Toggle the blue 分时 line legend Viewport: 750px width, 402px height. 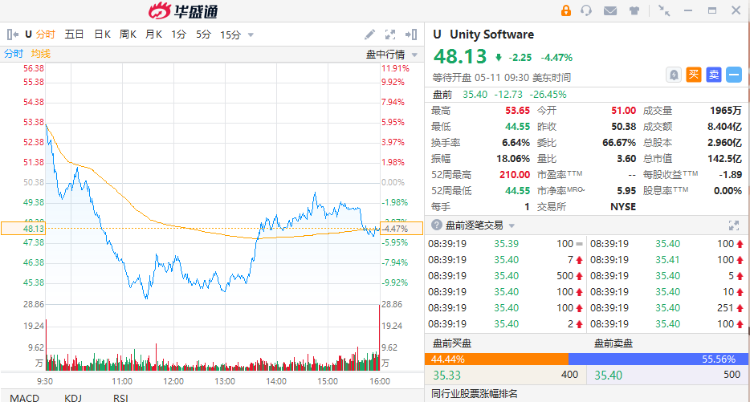(13, 54)
